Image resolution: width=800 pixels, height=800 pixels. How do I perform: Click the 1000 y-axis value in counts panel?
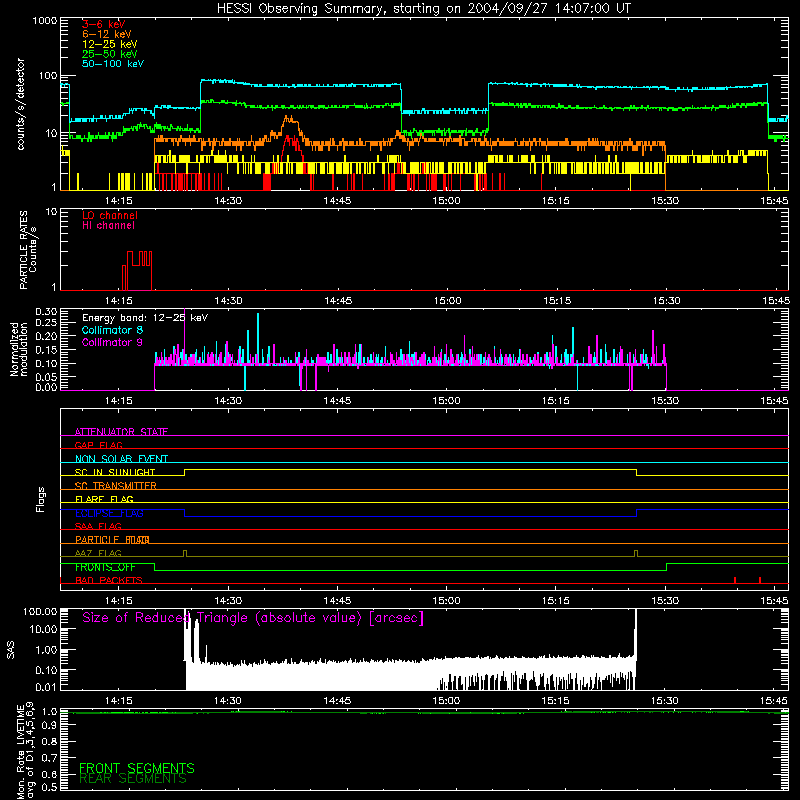pos(45,21)
